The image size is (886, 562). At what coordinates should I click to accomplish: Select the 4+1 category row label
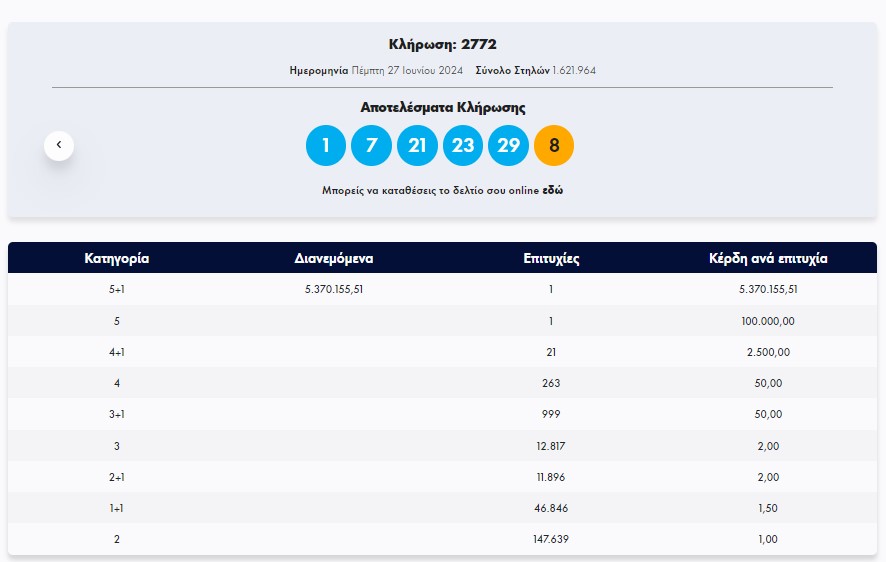click(117, 352)
